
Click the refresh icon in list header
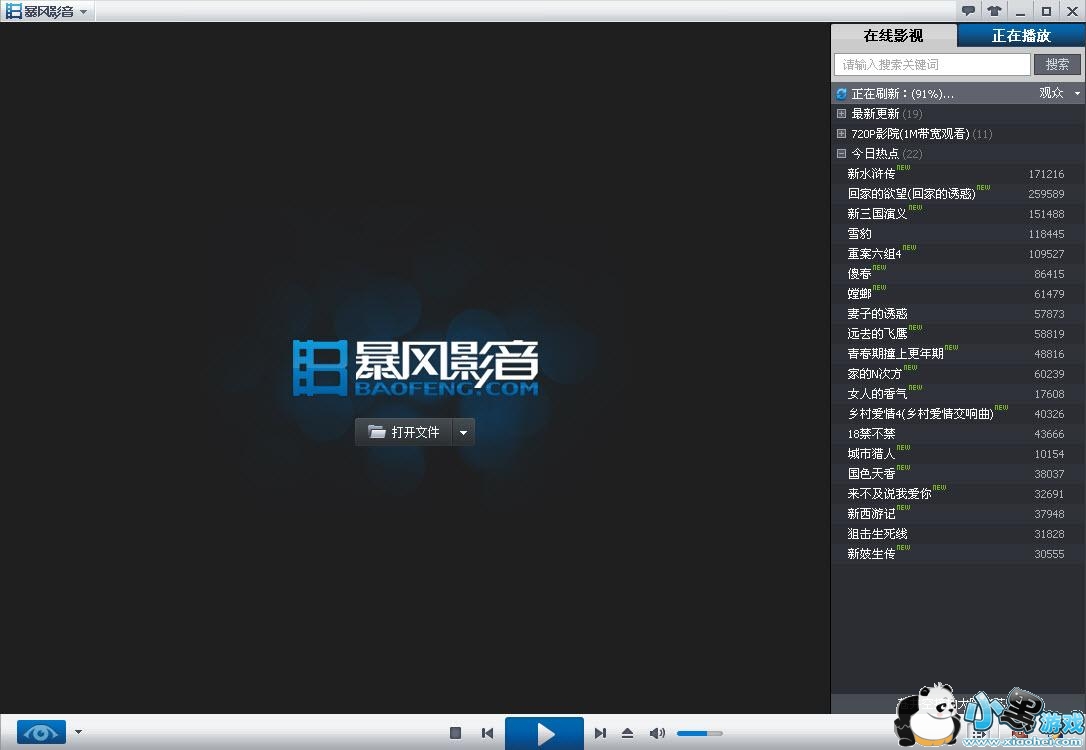coord(841,93)
